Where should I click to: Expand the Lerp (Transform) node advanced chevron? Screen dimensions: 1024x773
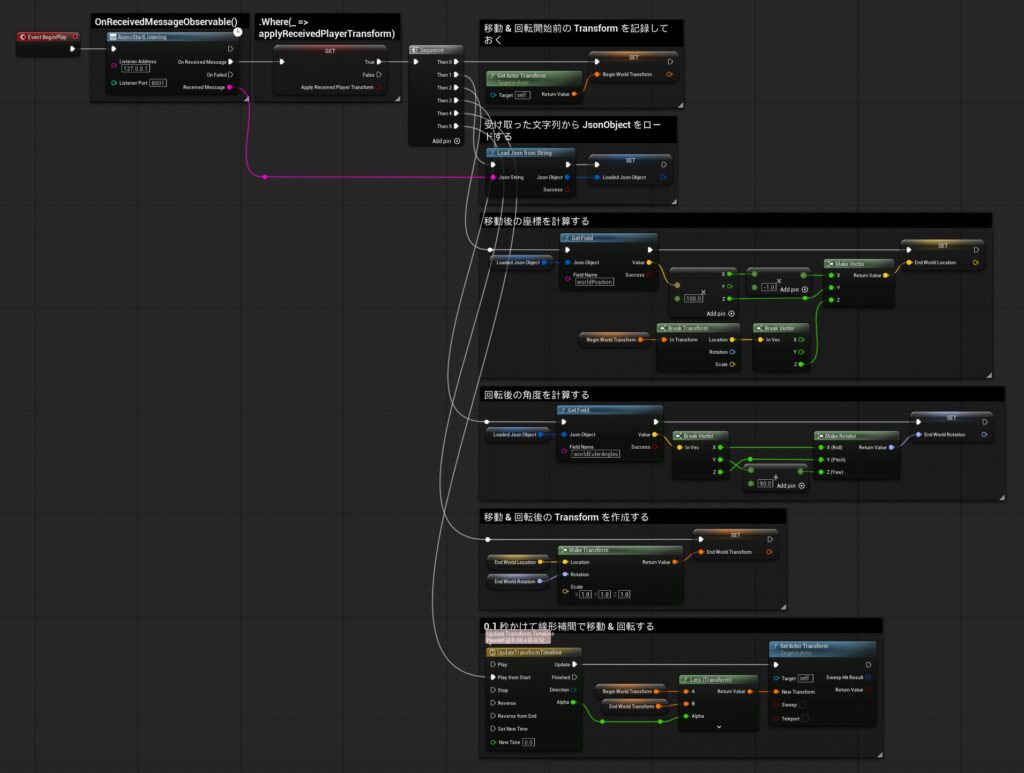[x=718, y=727]
